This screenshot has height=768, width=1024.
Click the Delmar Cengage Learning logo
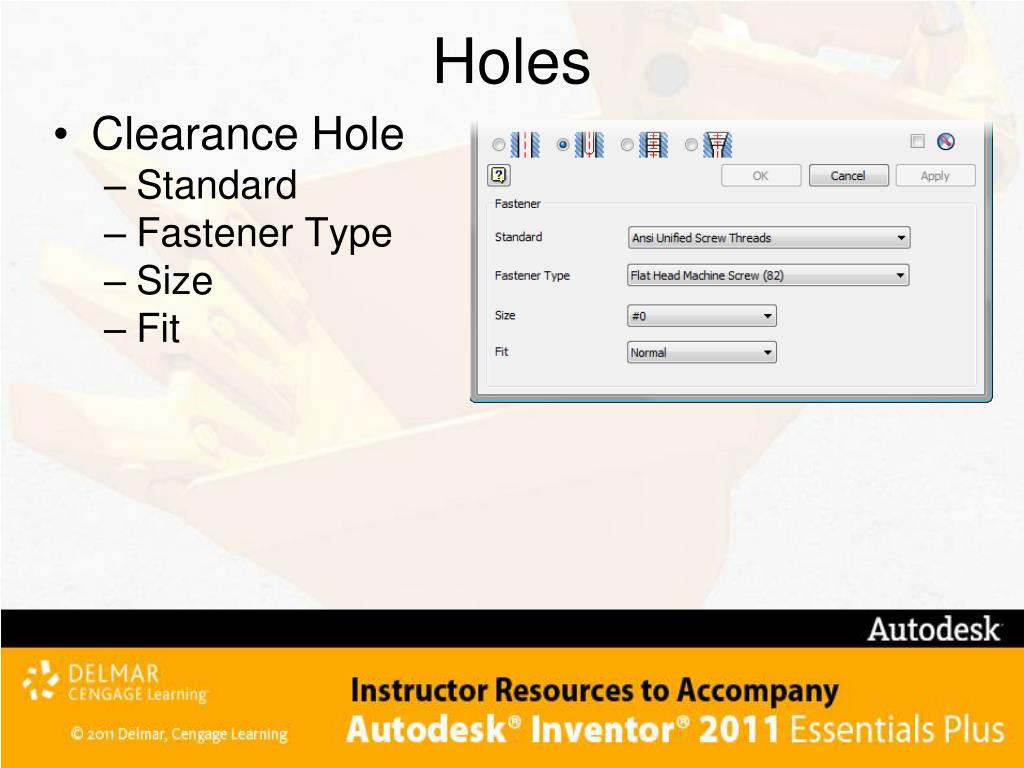pyautogui.click(x=116, y=682)
